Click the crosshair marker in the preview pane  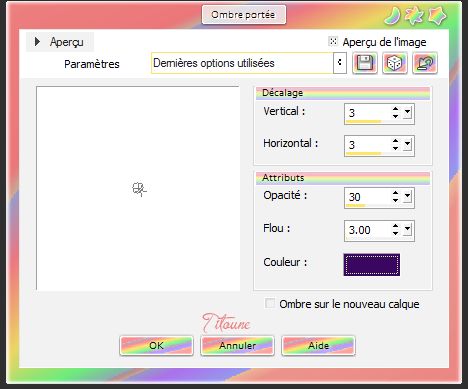tap(139, 189)
